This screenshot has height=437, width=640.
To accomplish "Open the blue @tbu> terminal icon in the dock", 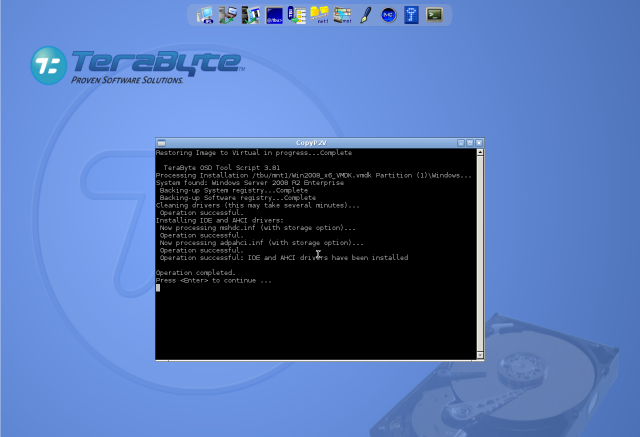I will (274, 16).
